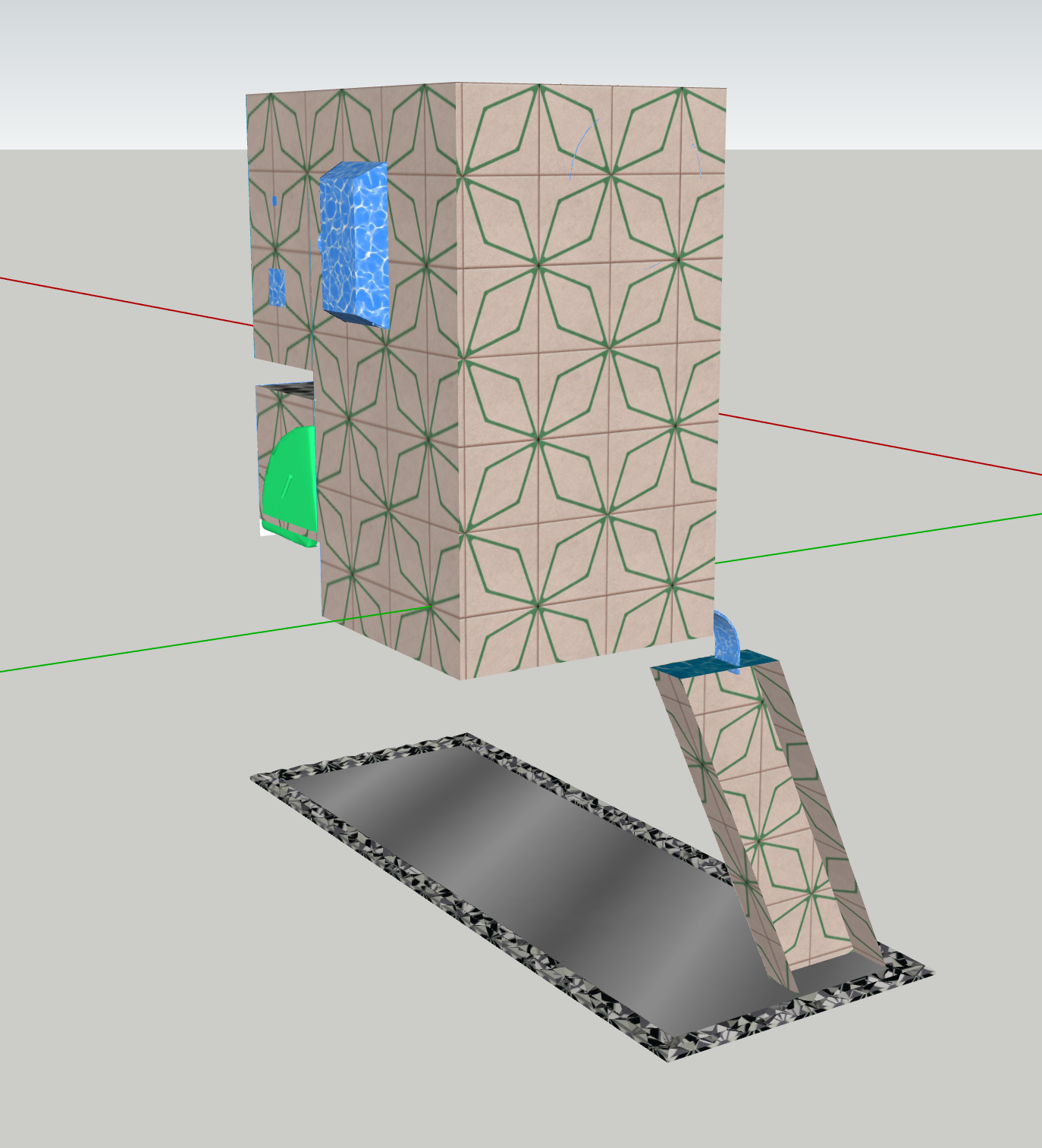Select the green curved object
This screenshot has width=1042, height=1148.
pos(289,486)
